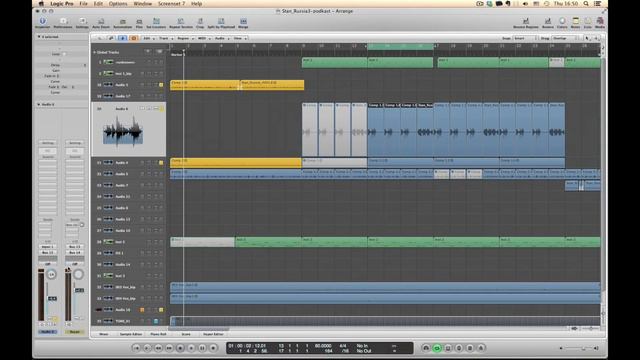Adjust the Audio 6 channel strip volume fader

pos(52,299)
